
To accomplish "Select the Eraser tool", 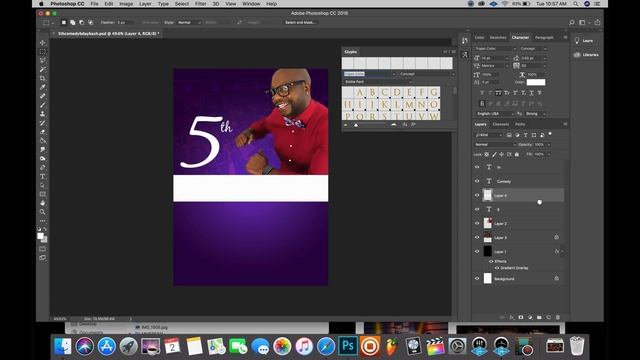I will (x=42, y=132).
